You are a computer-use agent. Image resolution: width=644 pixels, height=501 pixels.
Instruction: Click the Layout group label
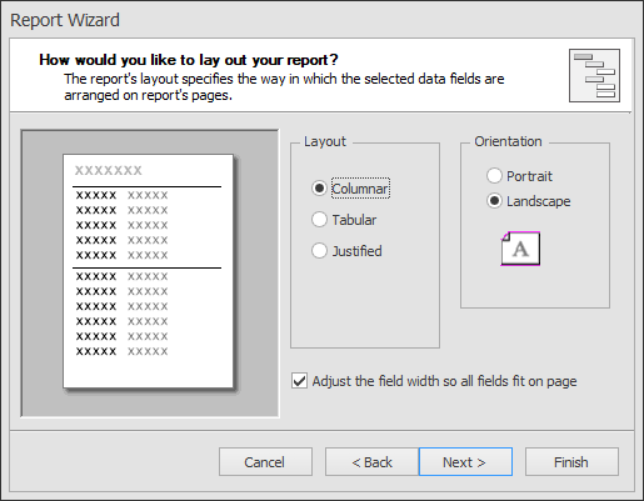(325, 141)
